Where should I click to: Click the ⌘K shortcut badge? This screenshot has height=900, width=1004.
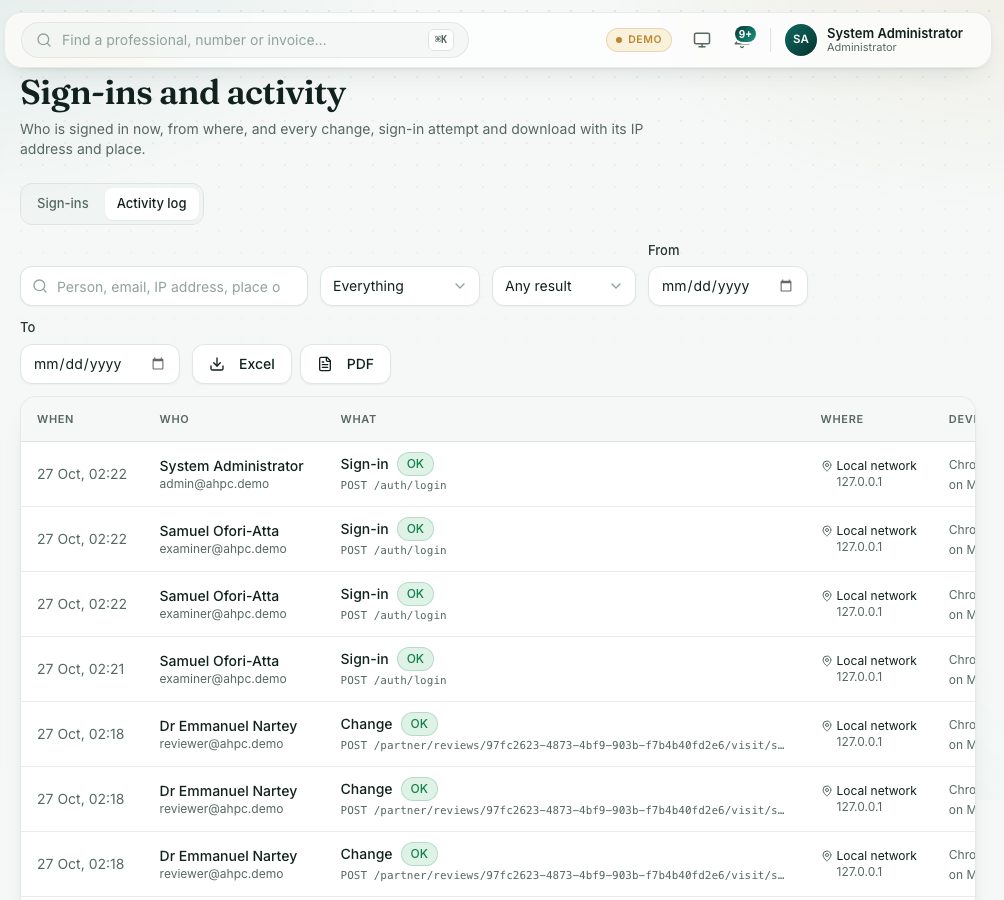tap(441, 40)
